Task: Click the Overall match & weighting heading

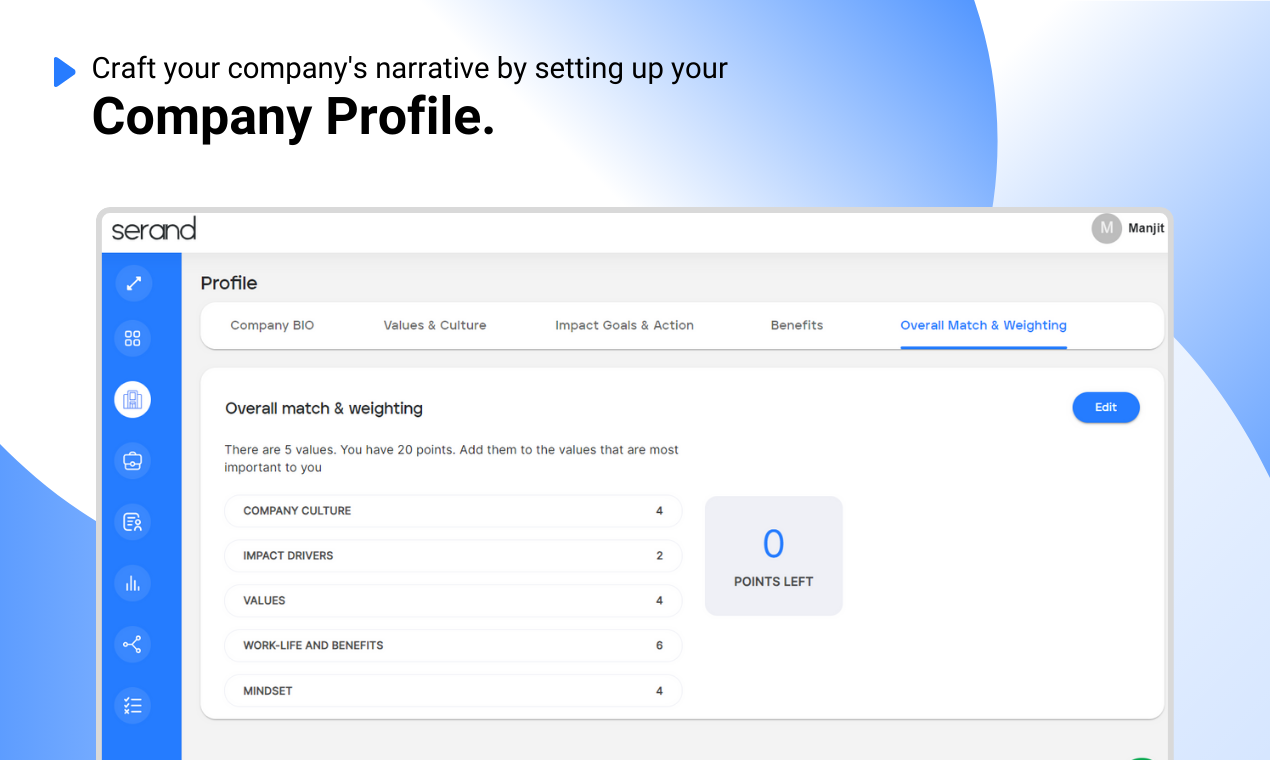Action: pos(324,408)
